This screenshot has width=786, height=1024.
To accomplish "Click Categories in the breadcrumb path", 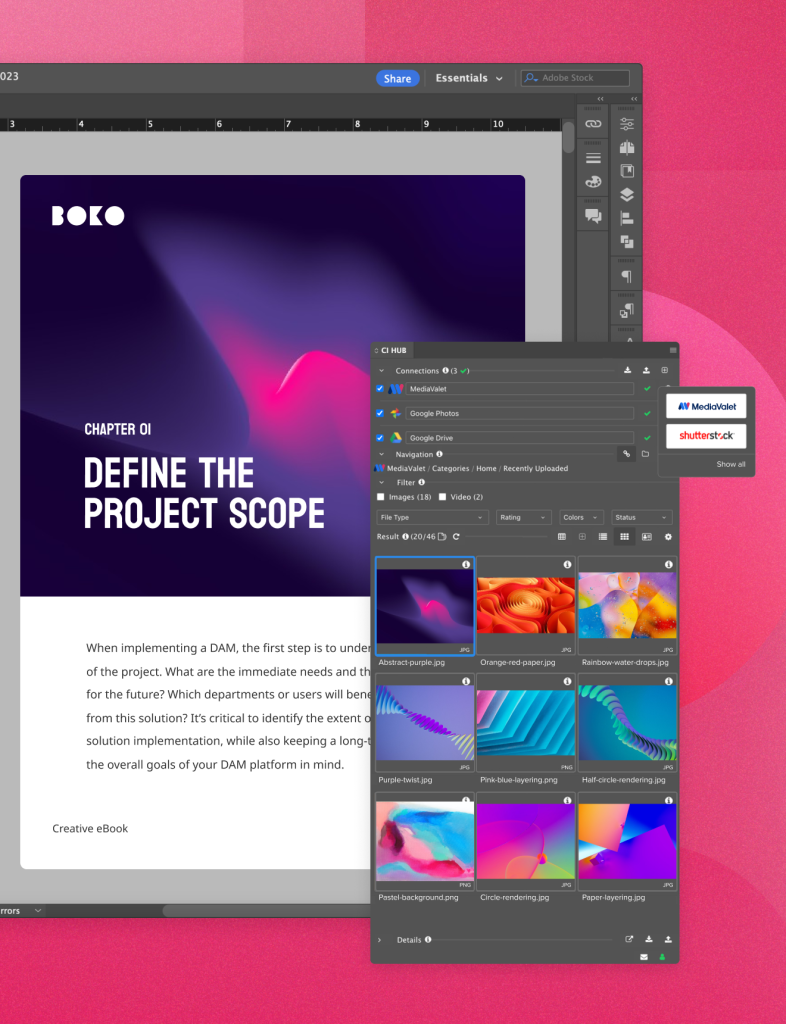I will coord(450,468).
